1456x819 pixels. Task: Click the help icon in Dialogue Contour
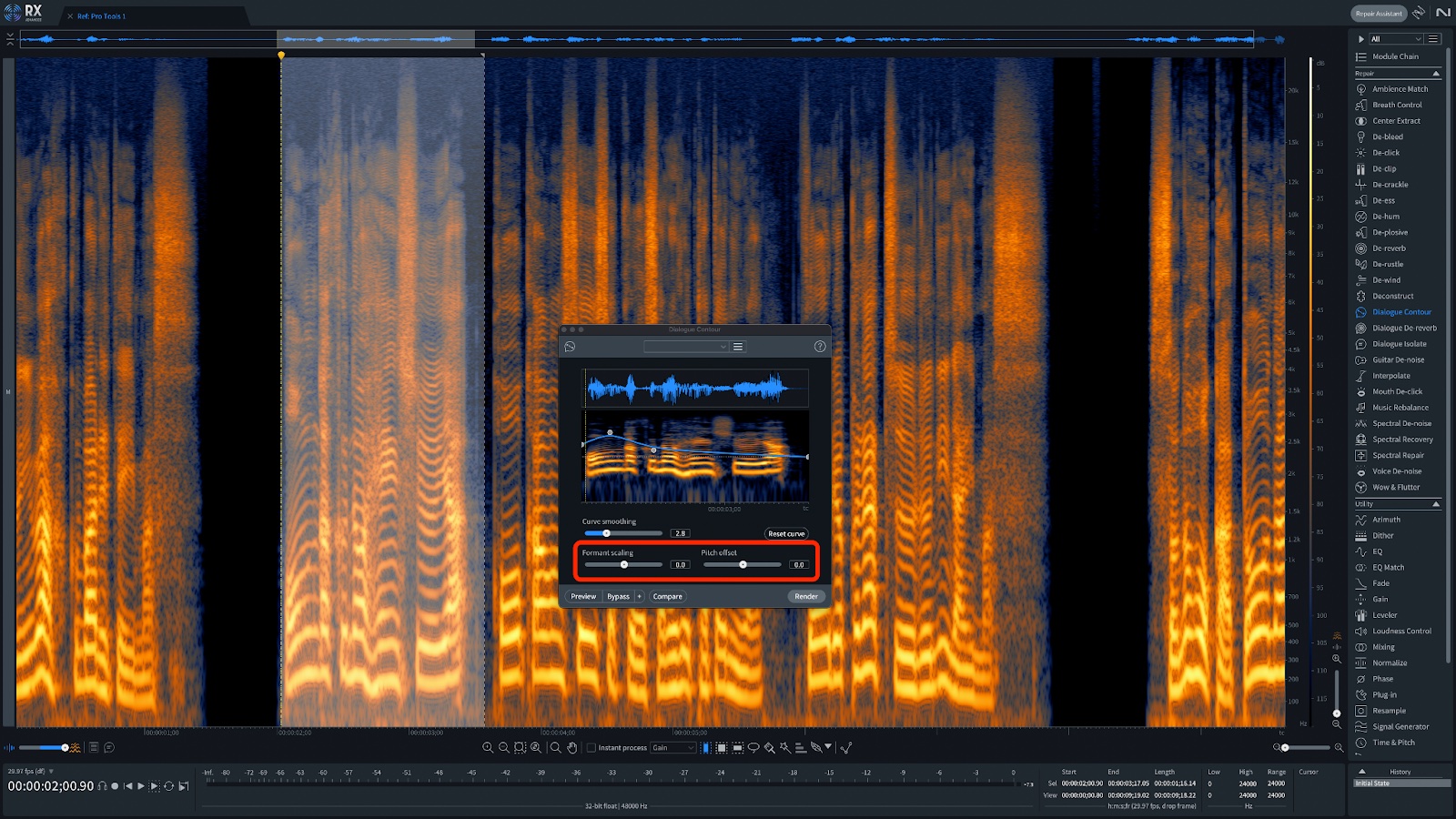pyautogui.click(x=819, y=347)
